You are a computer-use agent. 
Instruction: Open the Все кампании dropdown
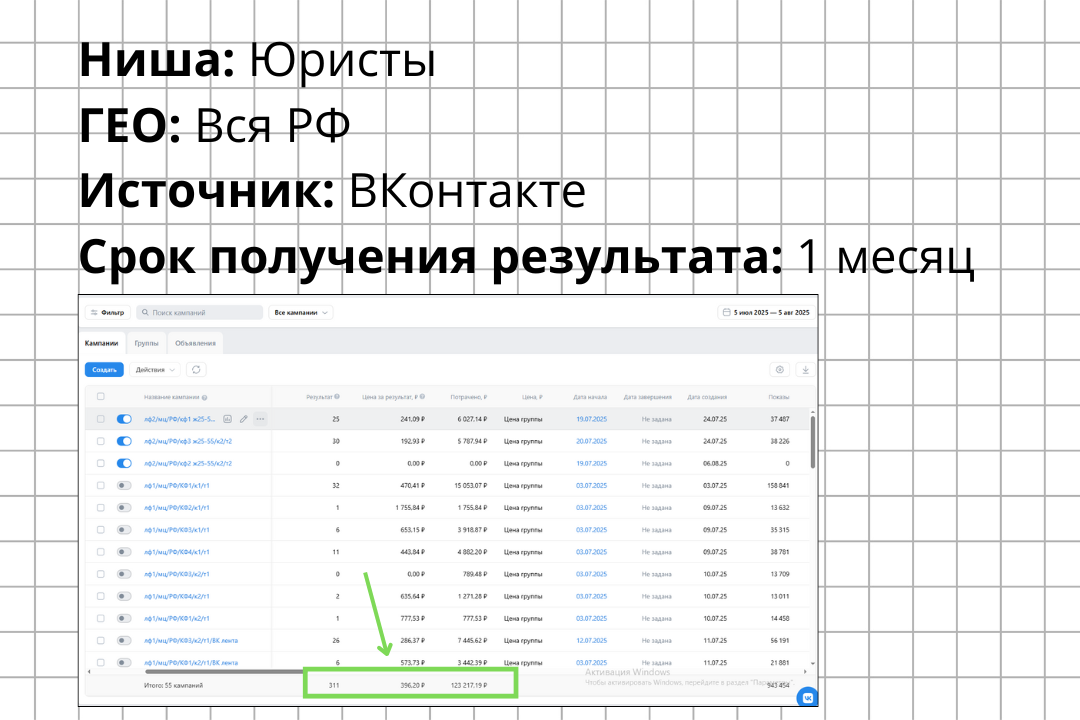(301, 313)
